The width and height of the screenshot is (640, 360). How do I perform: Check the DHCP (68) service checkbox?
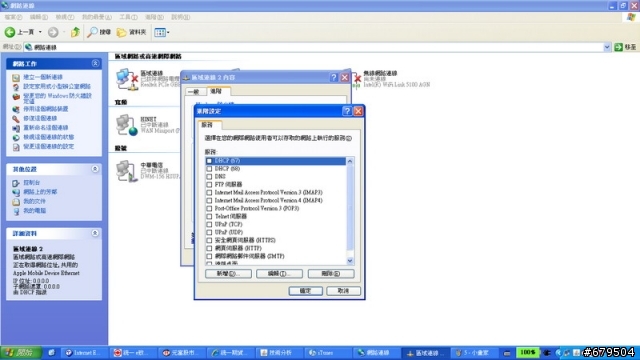(209, 169)
